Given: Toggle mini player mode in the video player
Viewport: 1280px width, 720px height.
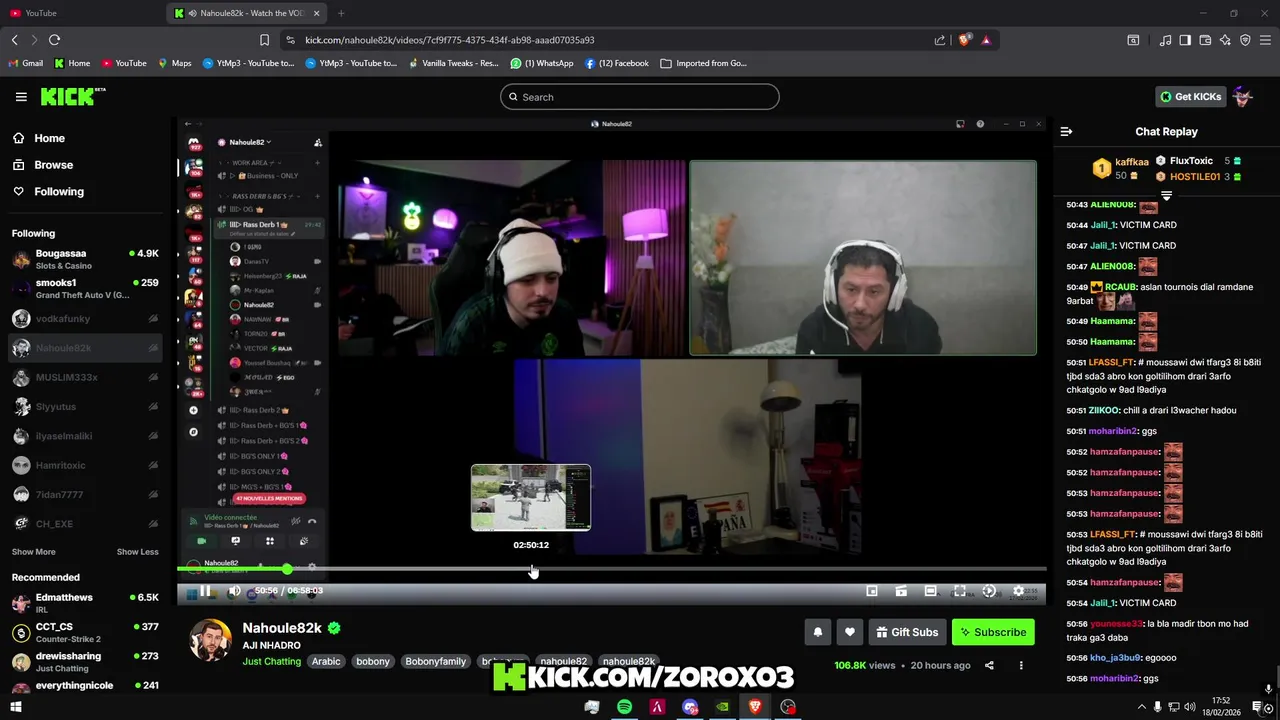Looking at the screenshot, I should click(872, 591).
